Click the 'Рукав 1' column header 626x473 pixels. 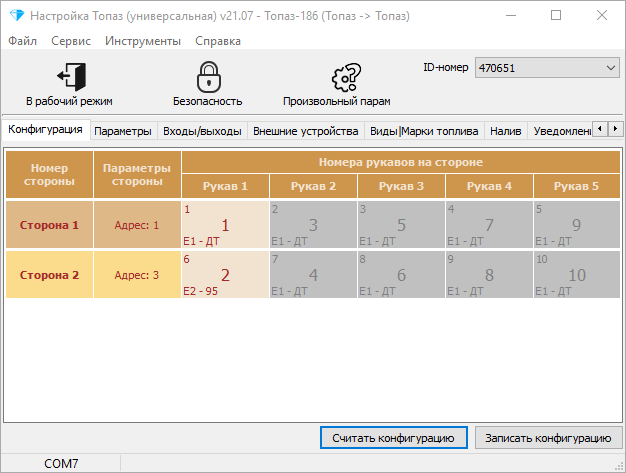tap(225, 186)
